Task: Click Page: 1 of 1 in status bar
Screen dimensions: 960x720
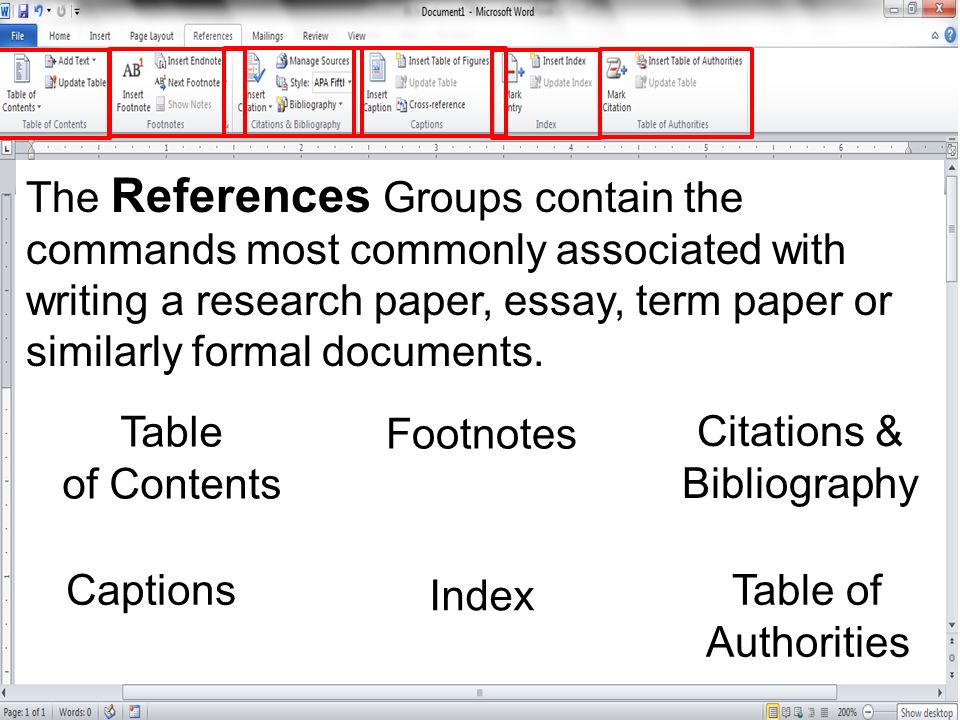Action: click(x=24, y=712)
